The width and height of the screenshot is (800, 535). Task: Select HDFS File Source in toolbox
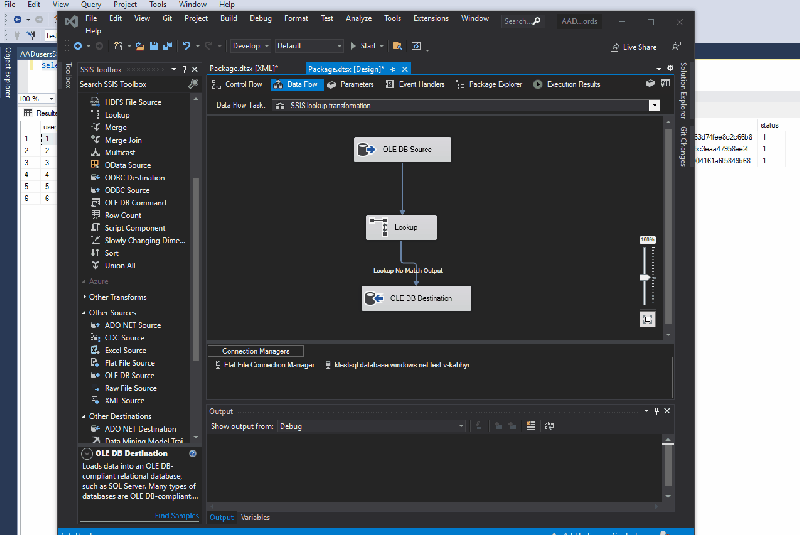point(133,103)
